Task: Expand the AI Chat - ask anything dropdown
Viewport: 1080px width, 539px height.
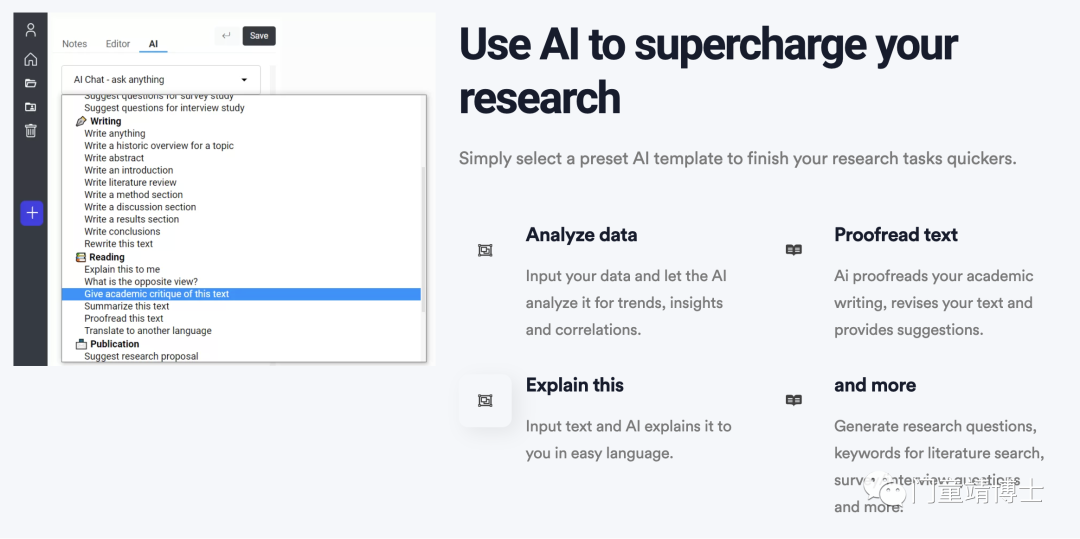Action: pos(160,80)
